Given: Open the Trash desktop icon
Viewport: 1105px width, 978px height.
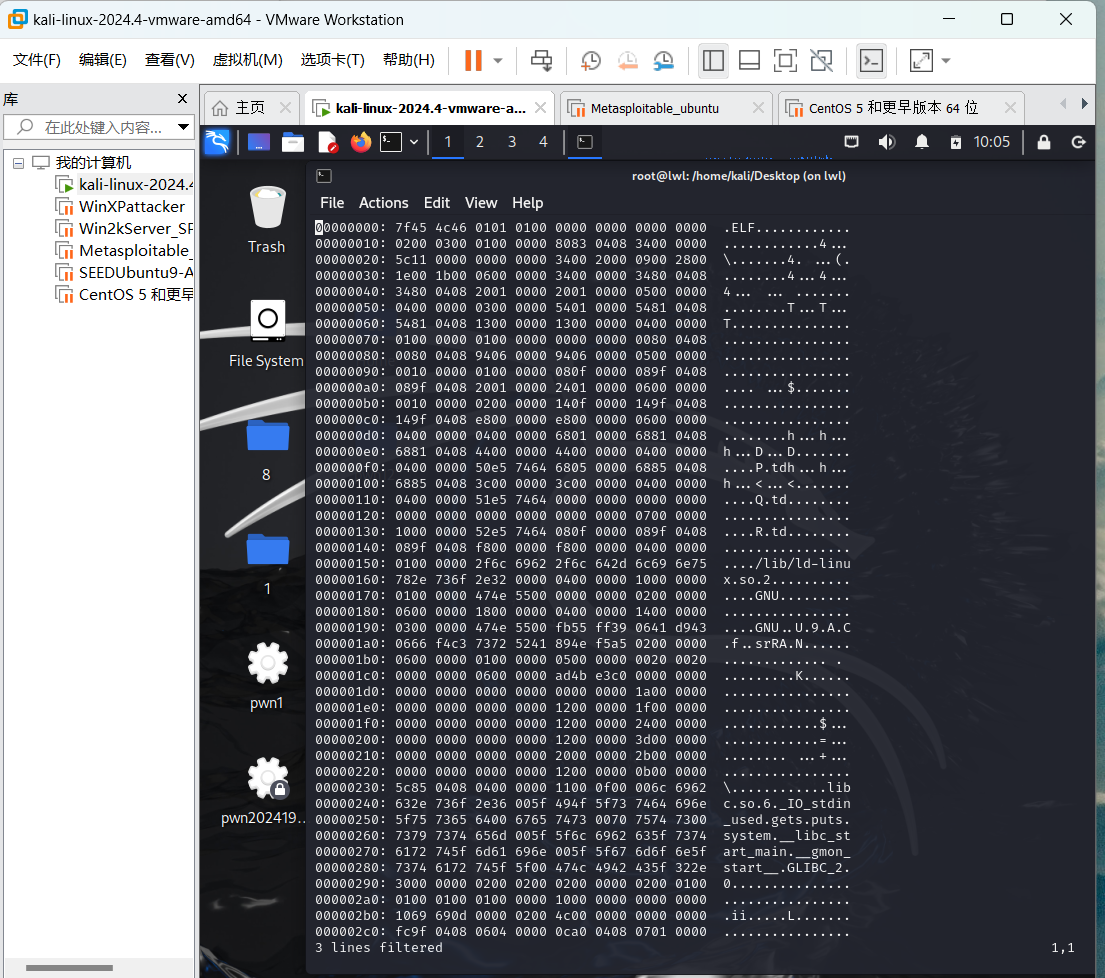Looking at the screenshot, I should 267,219.
